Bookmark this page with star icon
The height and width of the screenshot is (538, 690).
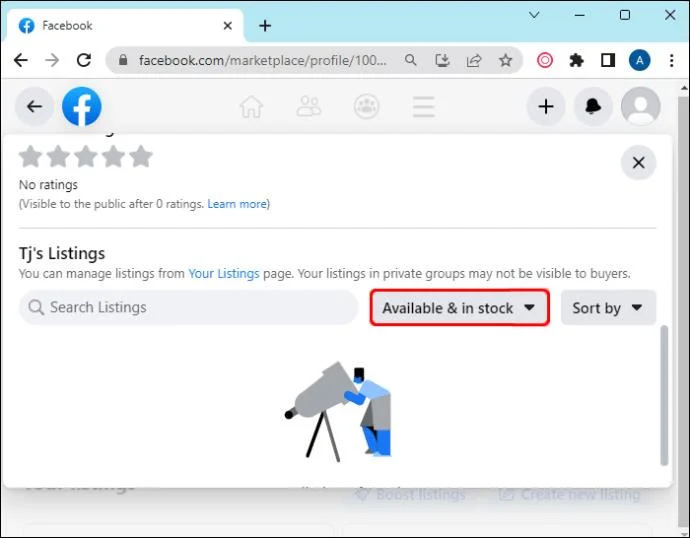pos(506,60)
